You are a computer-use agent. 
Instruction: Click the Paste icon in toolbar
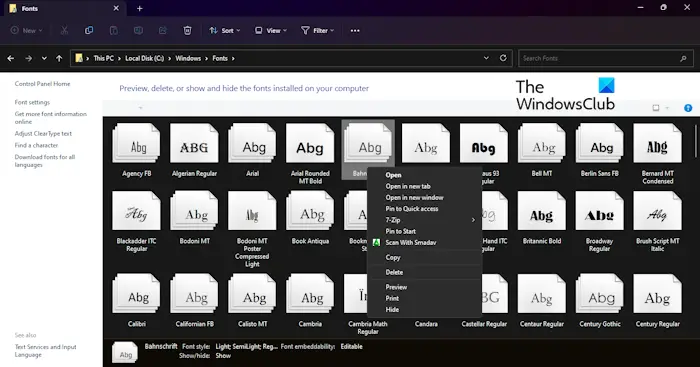pos(114,30)
